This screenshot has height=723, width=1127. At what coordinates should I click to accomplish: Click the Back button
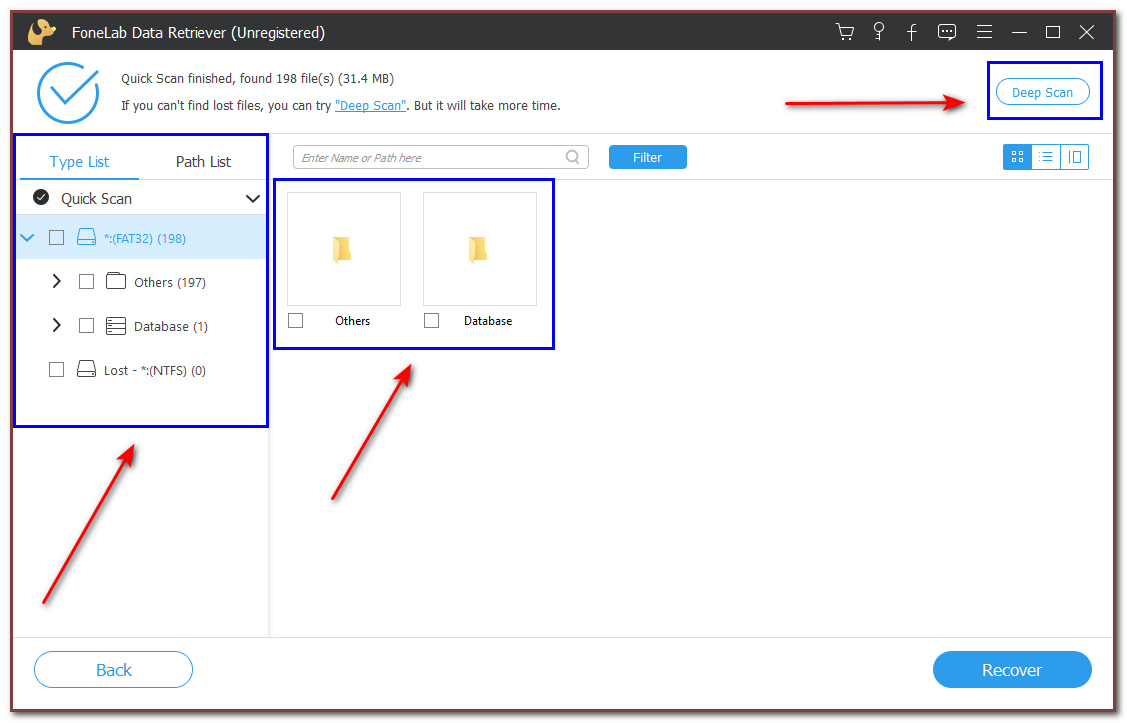pyautogui.click(x=114, y=670)
